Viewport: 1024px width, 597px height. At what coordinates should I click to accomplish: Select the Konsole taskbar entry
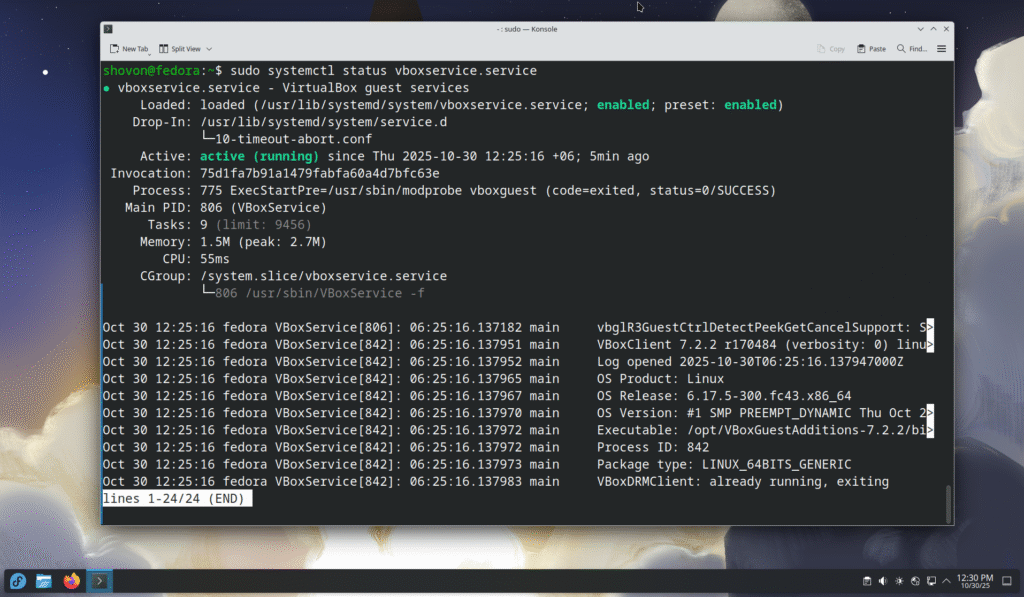(99, 581)
